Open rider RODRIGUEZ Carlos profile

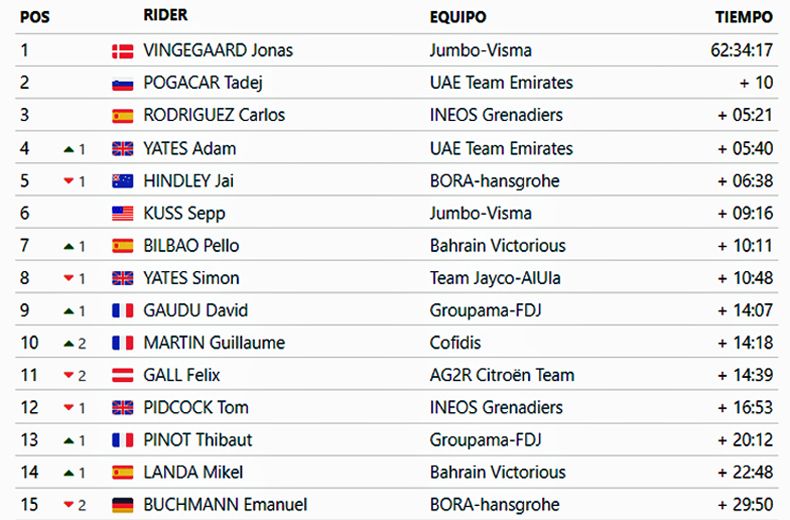214,115
